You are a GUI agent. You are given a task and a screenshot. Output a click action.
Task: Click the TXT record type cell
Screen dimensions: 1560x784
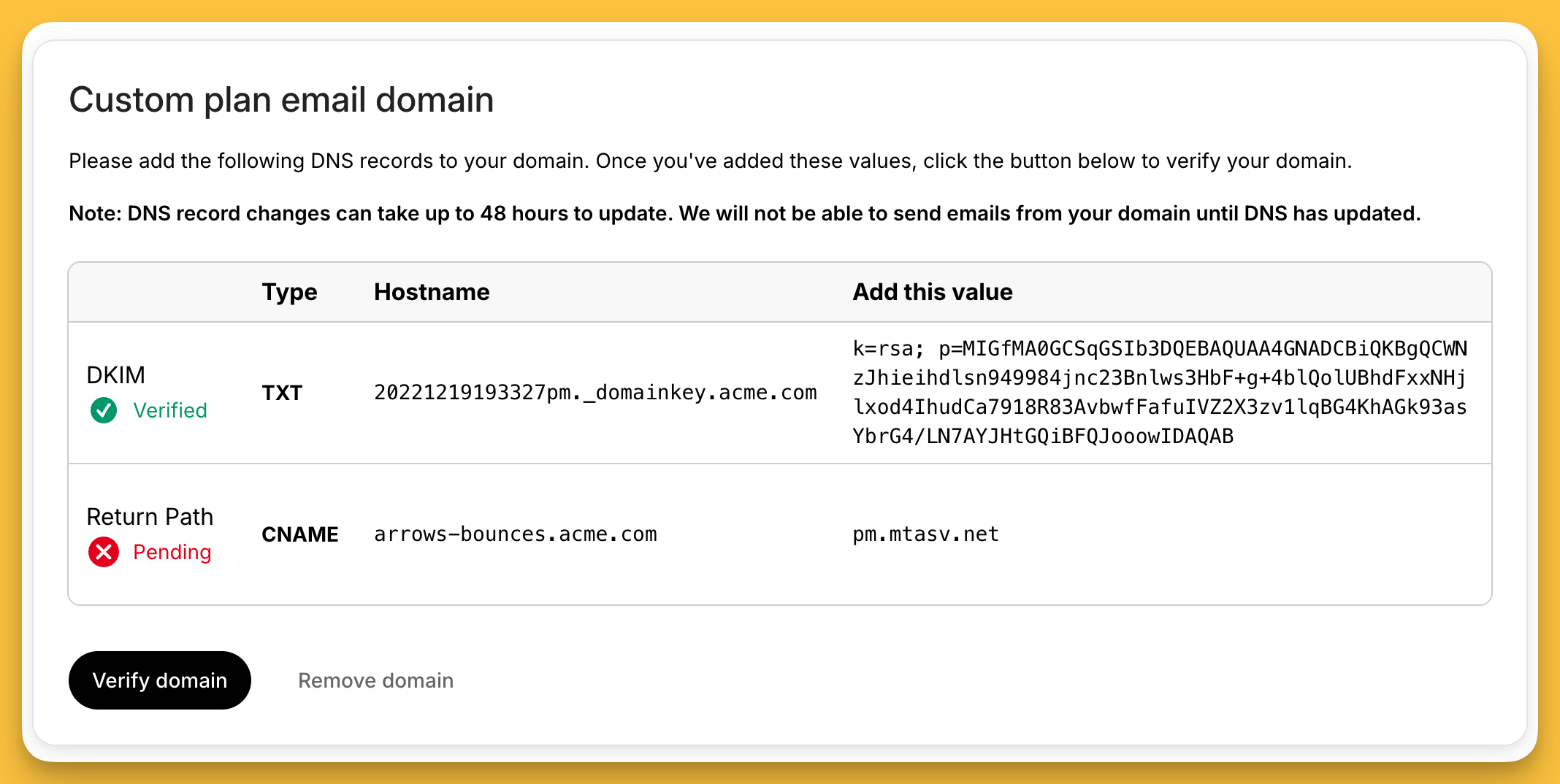[x=282, y=393]
